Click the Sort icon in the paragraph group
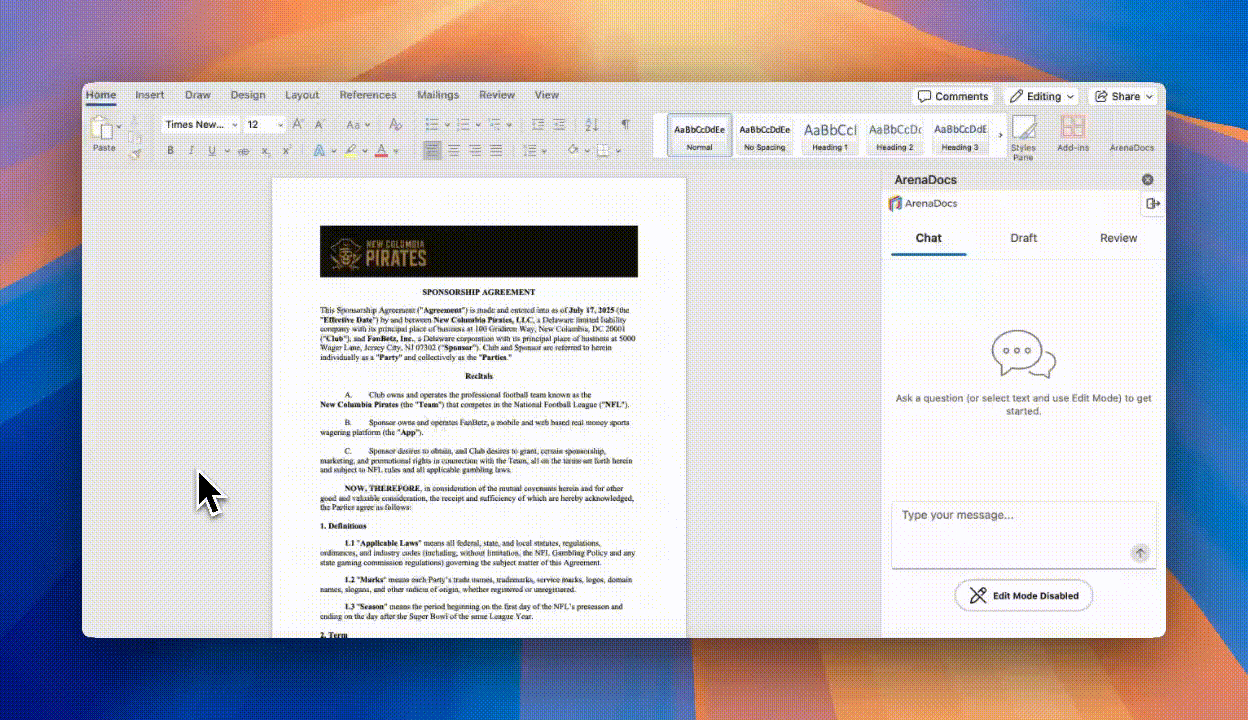 pyautogui.click(x=591, y=124)
